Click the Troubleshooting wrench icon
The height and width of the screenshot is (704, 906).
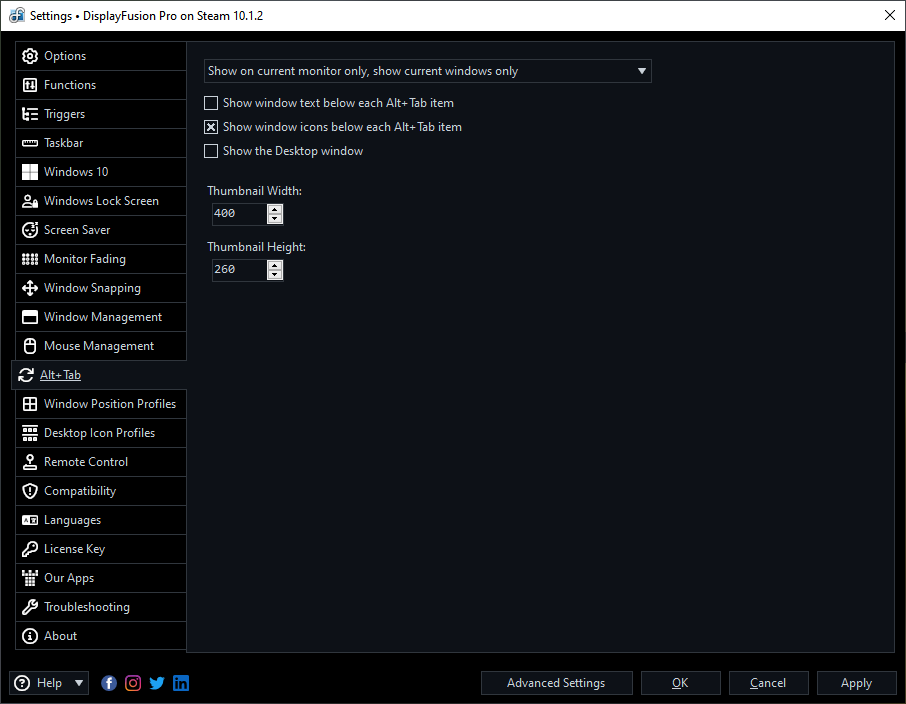[30, 607]
